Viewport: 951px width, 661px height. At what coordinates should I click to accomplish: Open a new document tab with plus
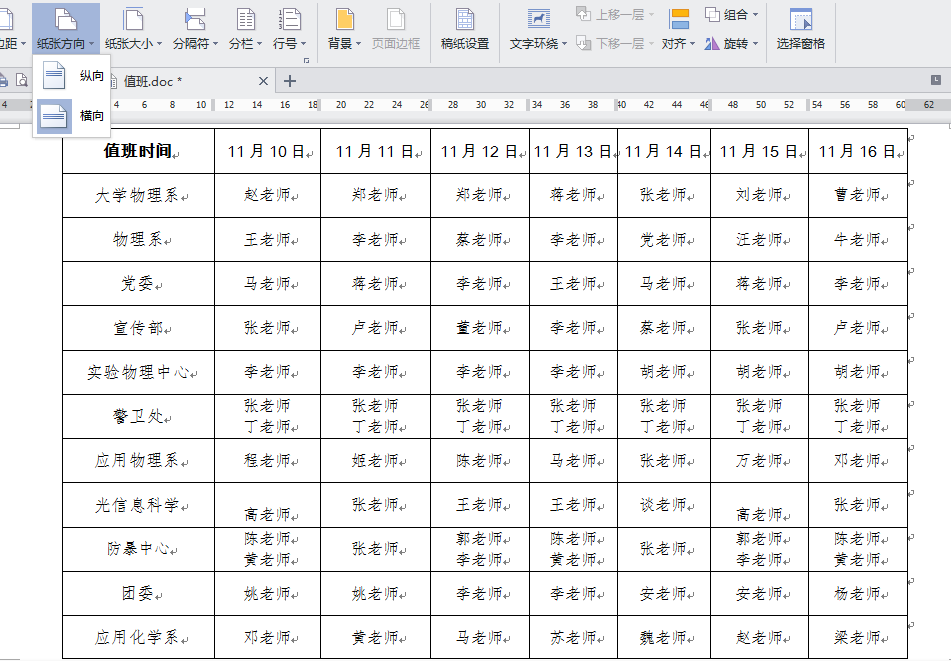(290, 81)
